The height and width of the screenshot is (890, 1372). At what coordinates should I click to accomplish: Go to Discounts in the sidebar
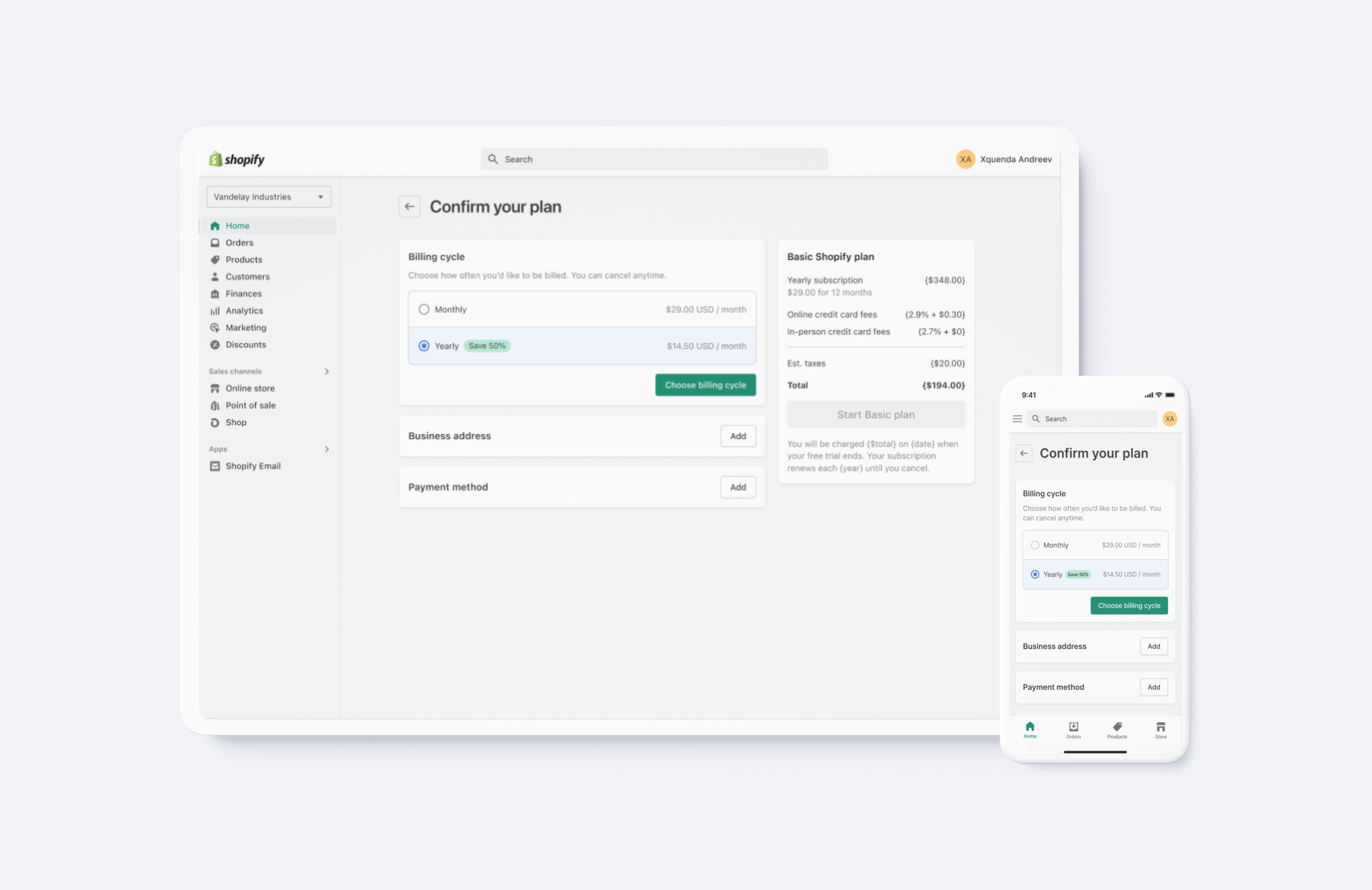(245, 345)
